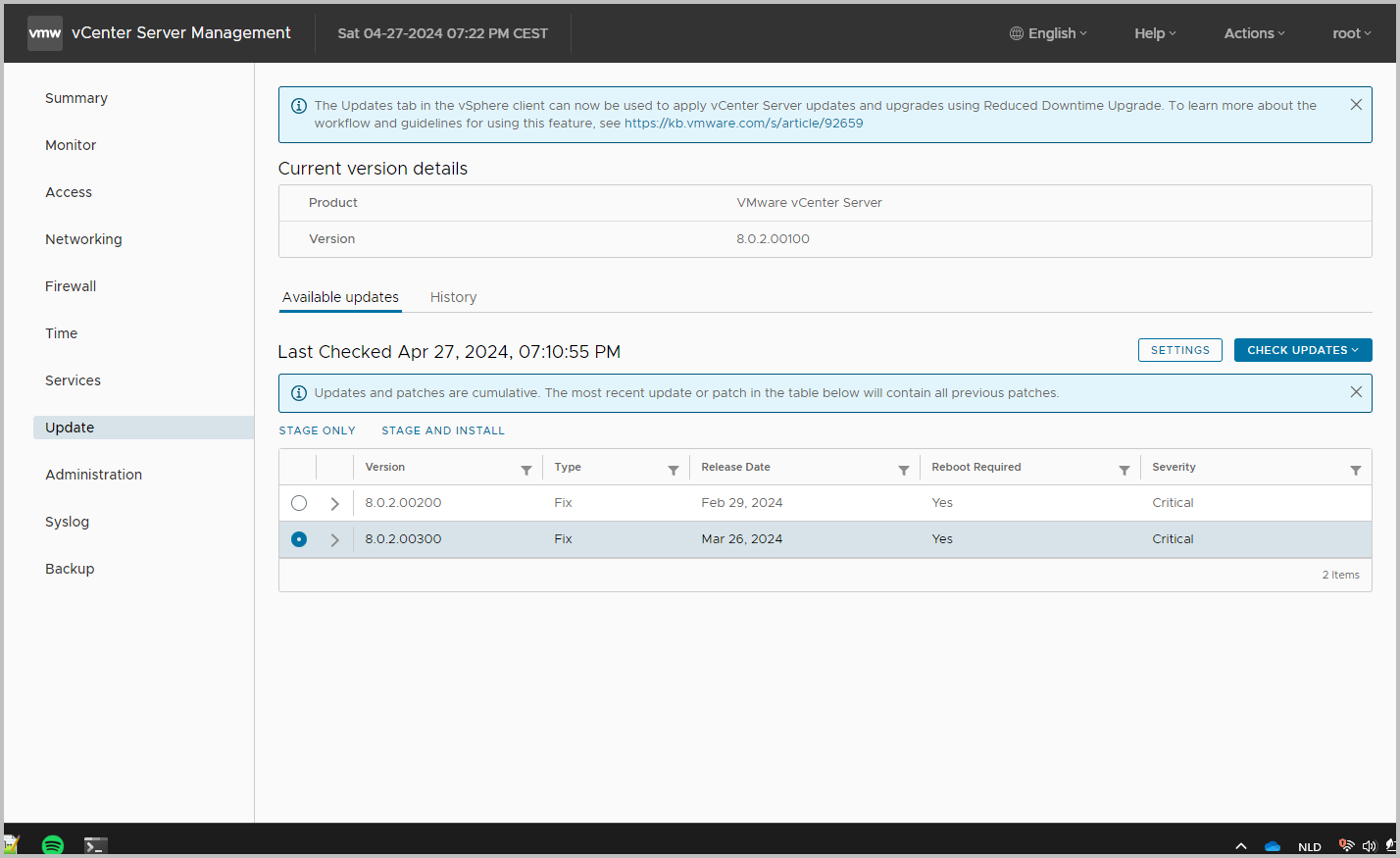Select the 8.0.2.00300 update radio button
Viewport: 1400px width, 858px height.
click(x=299, y=539)
